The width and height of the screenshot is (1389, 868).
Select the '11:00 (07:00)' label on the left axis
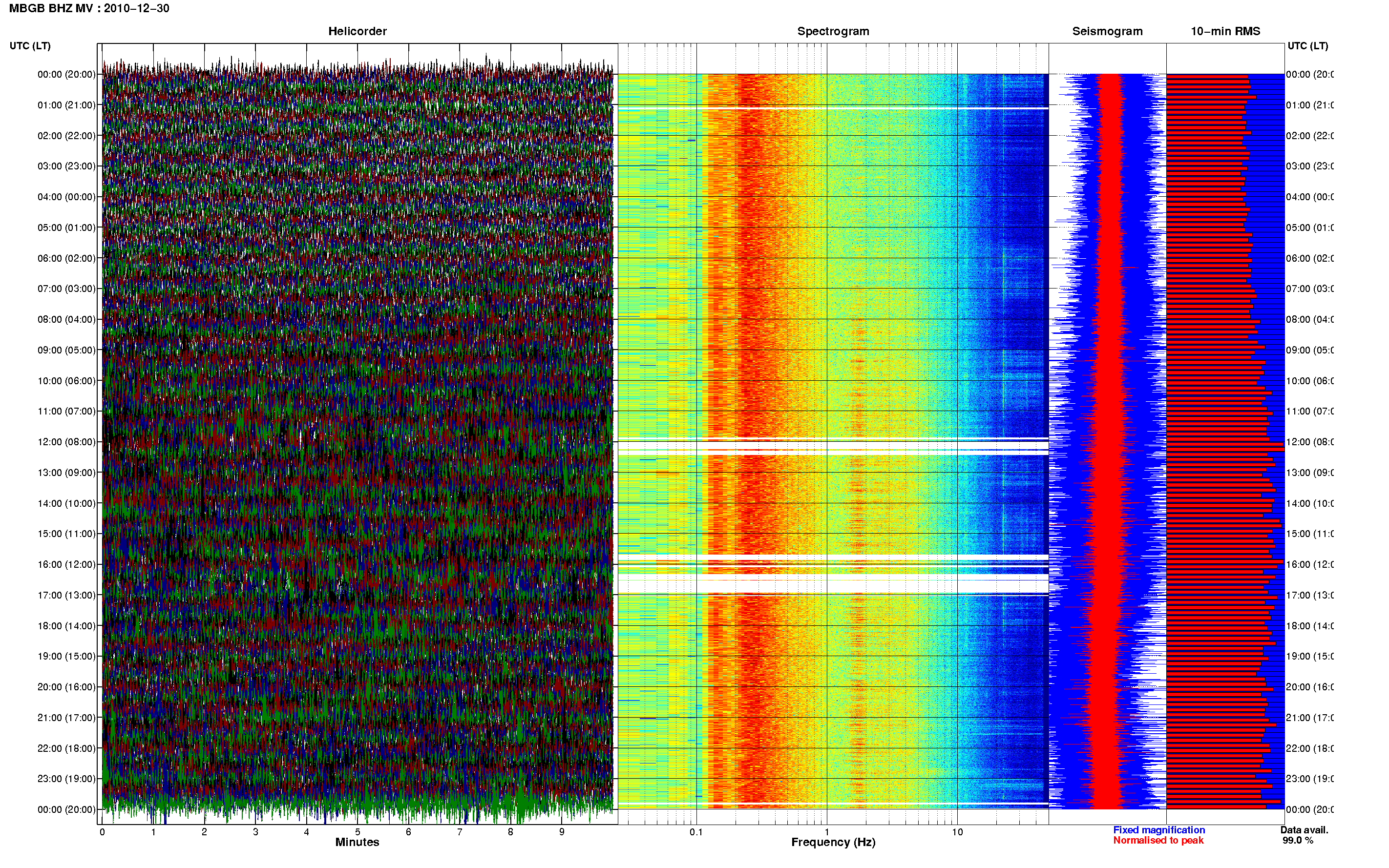(x=66, y=411)
